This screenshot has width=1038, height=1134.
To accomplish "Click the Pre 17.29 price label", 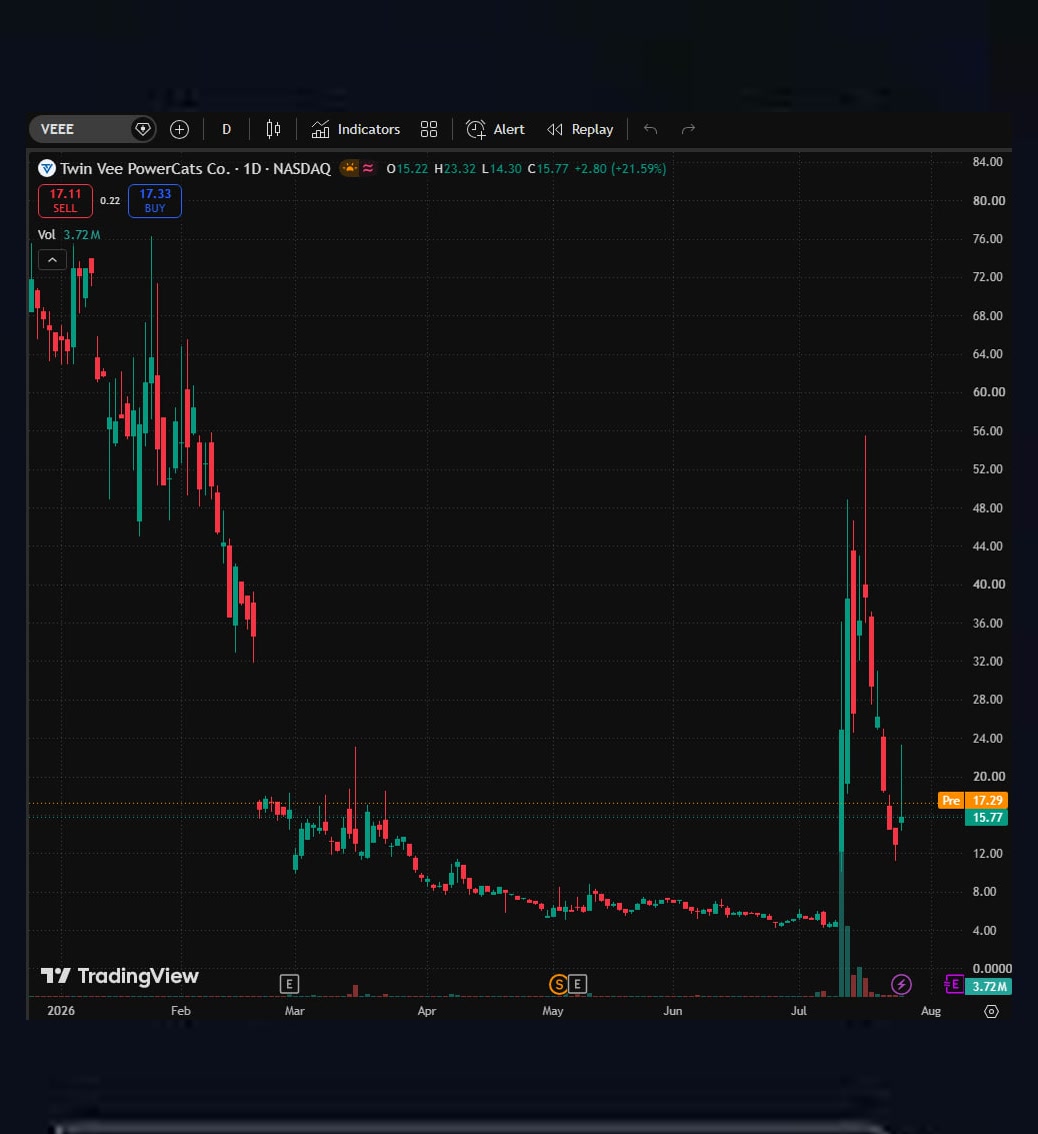I will click(x=973, y=800).
